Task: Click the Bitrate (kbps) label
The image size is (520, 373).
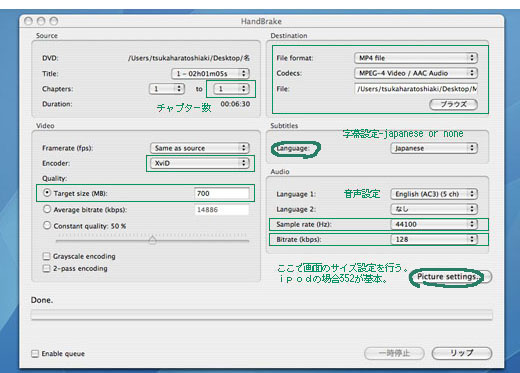Action: pyautogui.click(x=299, y=239)
